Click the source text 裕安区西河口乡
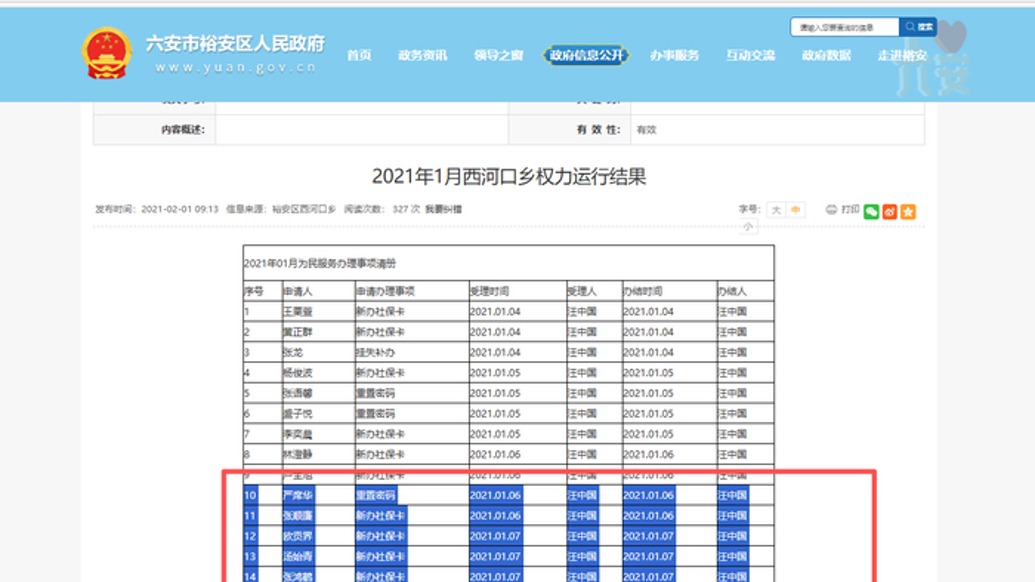 (304, 209)
